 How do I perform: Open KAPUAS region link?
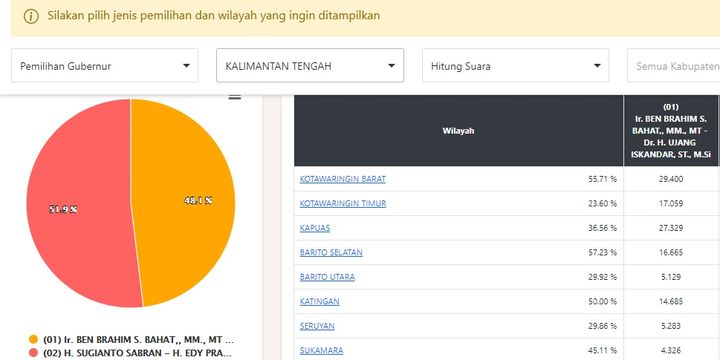315,228
